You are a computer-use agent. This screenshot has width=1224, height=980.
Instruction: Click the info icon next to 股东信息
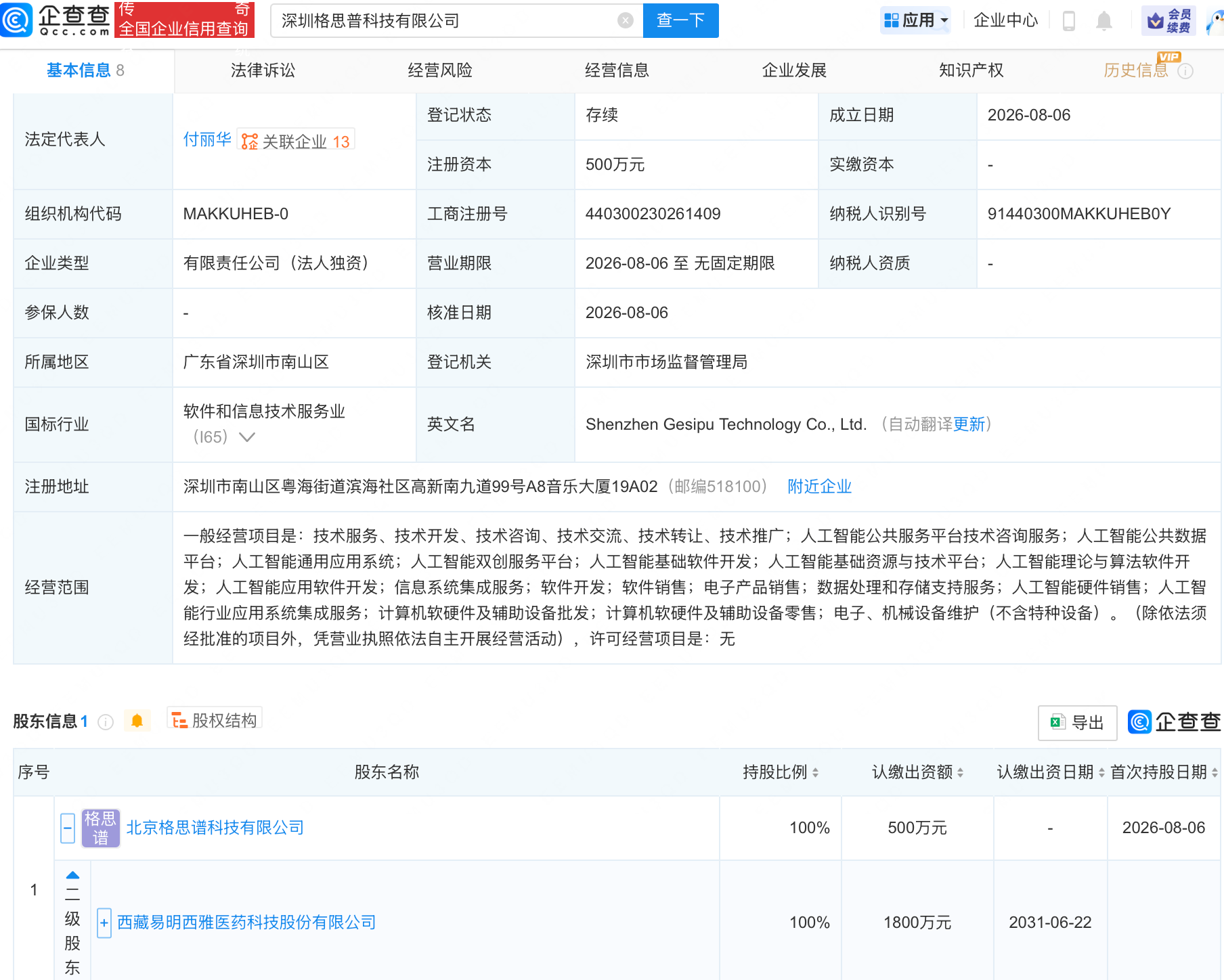[x=106, y=722]
